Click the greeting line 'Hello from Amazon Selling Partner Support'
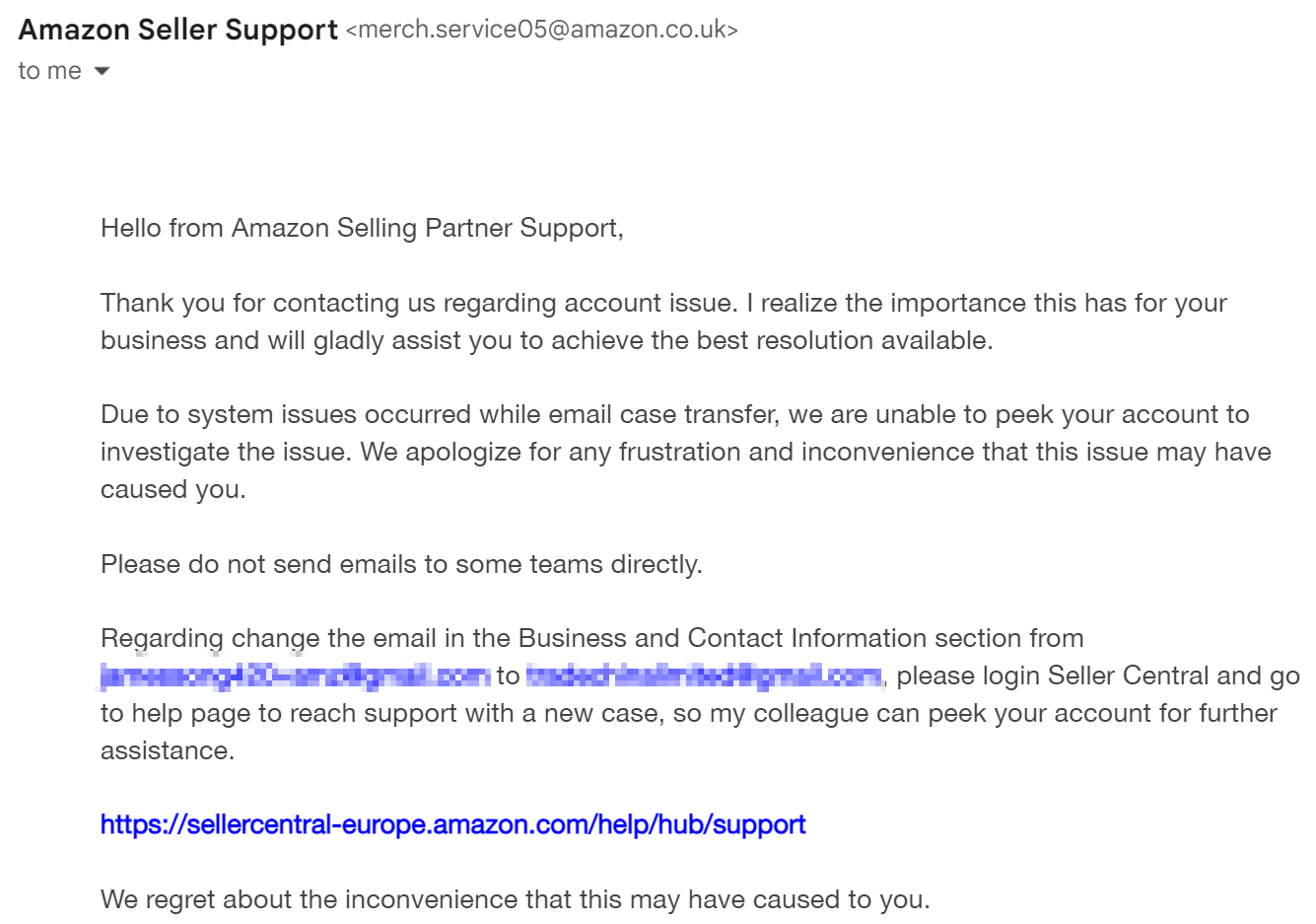Screen dimensions: 1316x924 tap(362, 228)
